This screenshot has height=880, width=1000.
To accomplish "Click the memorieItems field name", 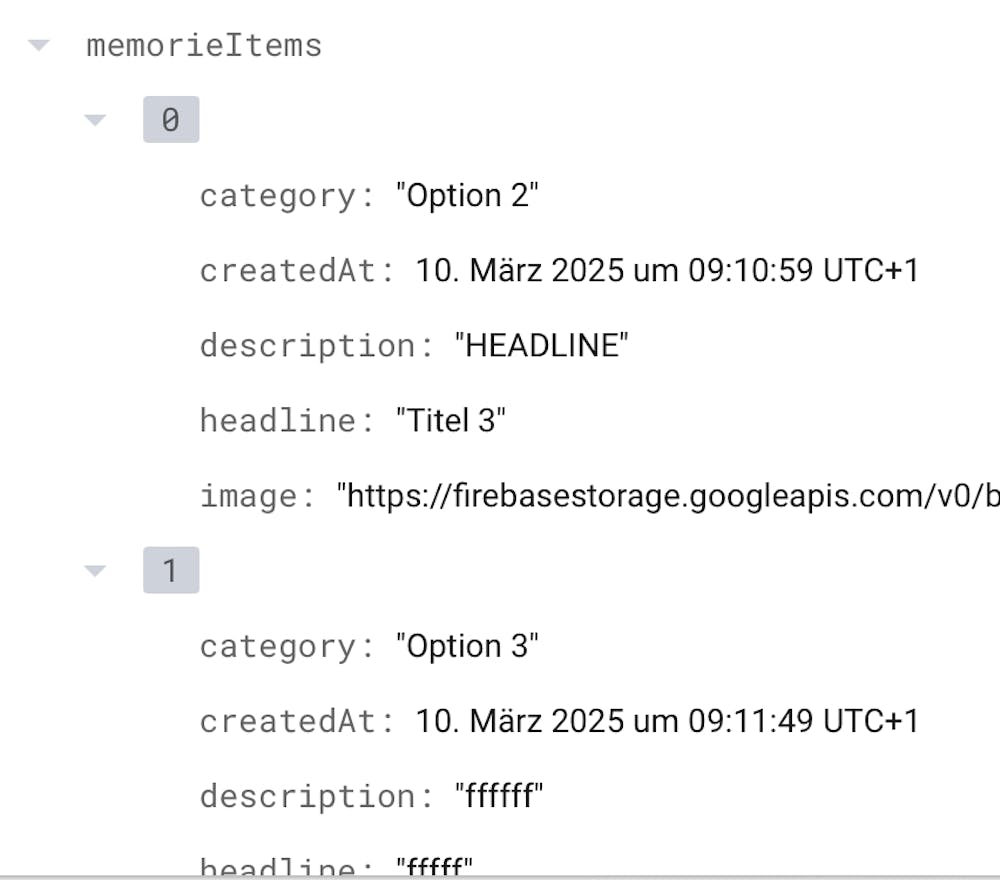I will click(204, 46).
